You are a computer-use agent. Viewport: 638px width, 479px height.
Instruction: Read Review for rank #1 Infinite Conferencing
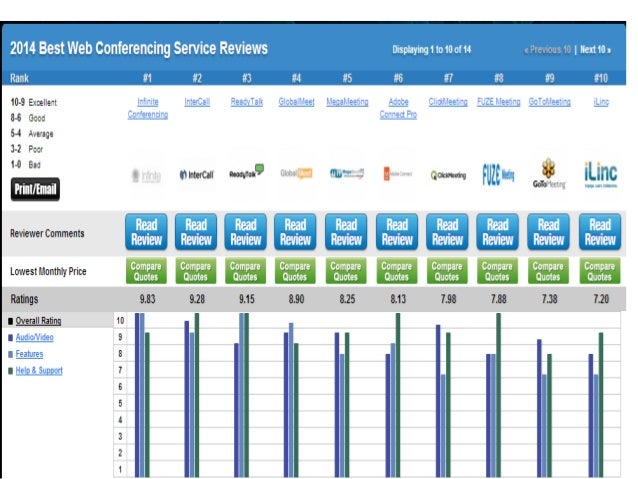tap(146, 232)
